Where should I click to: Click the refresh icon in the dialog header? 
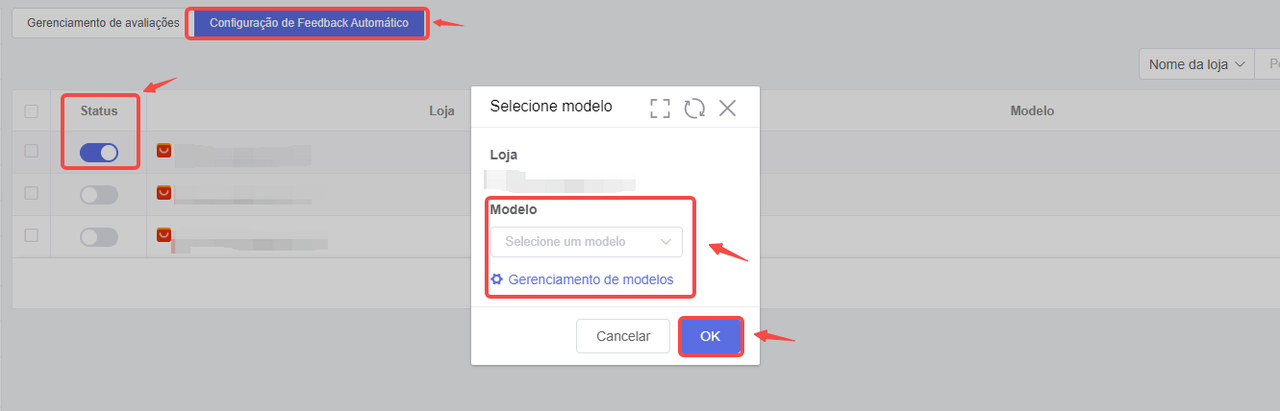point(695,108)
